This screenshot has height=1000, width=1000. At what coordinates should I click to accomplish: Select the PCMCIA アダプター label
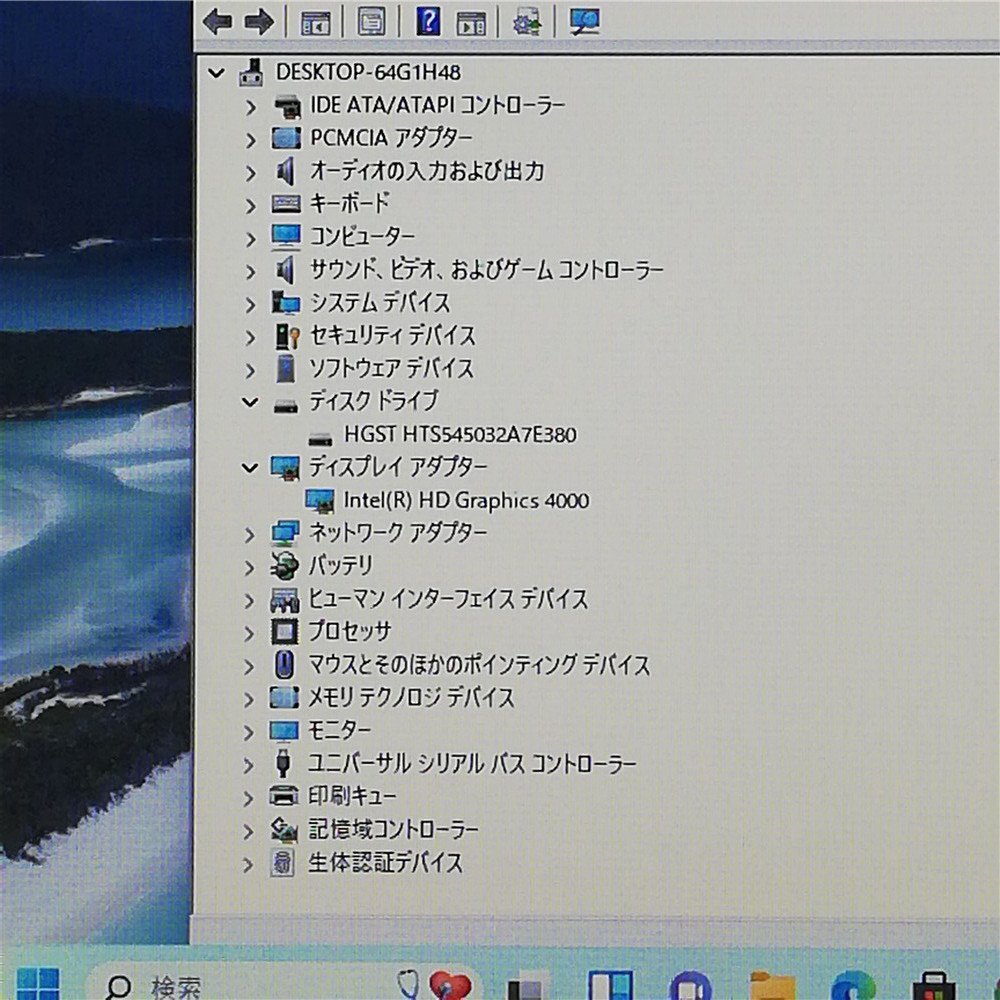(392, 138)
